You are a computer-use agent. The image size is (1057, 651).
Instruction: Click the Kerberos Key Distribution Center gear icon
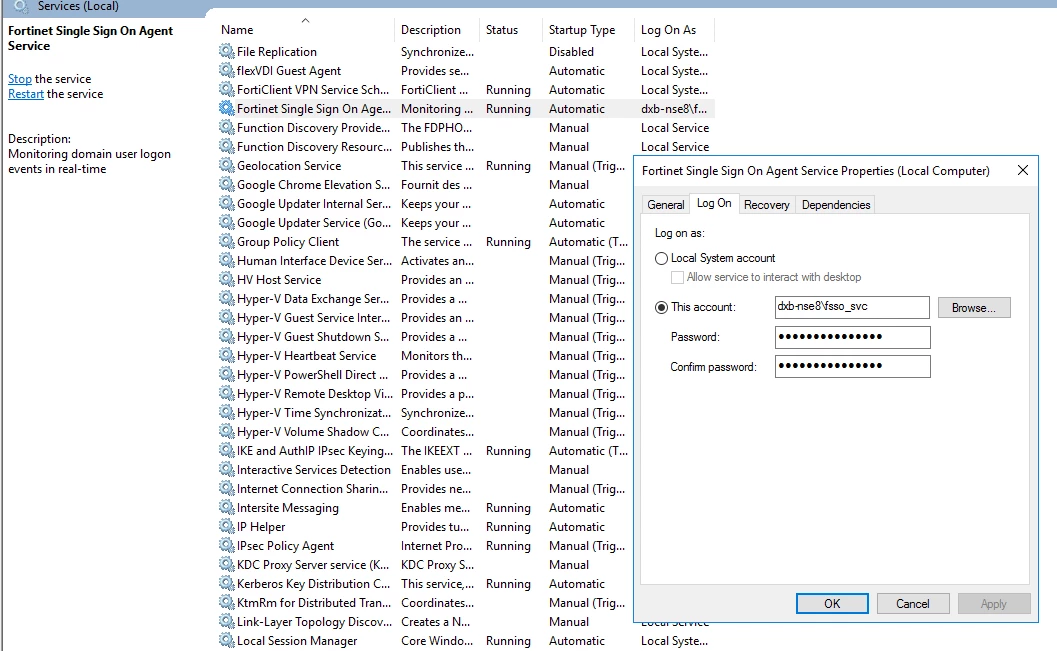(226, 584)
